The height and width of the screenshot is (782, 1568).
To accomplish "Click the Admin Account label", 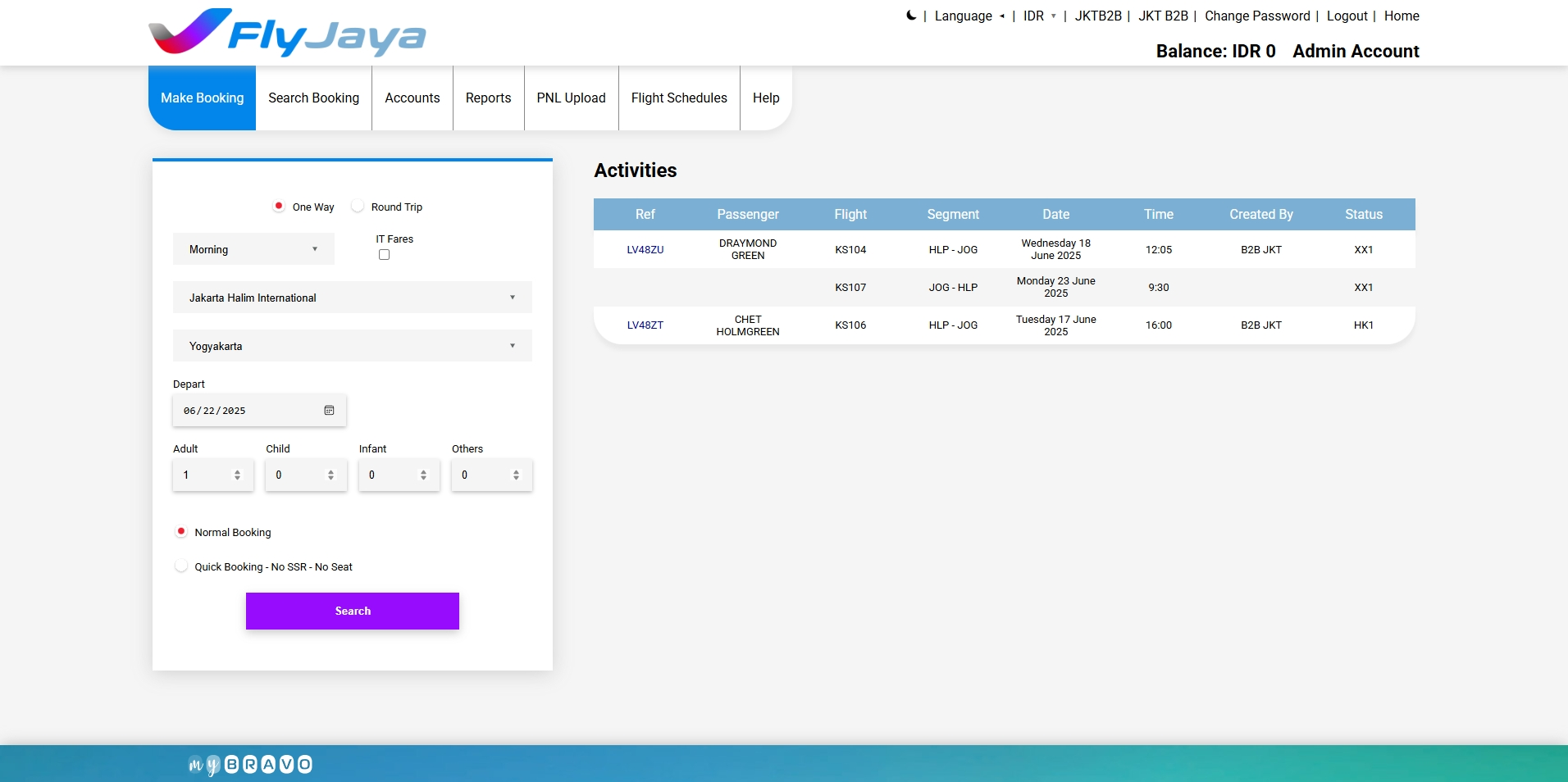I will 1356,51.
